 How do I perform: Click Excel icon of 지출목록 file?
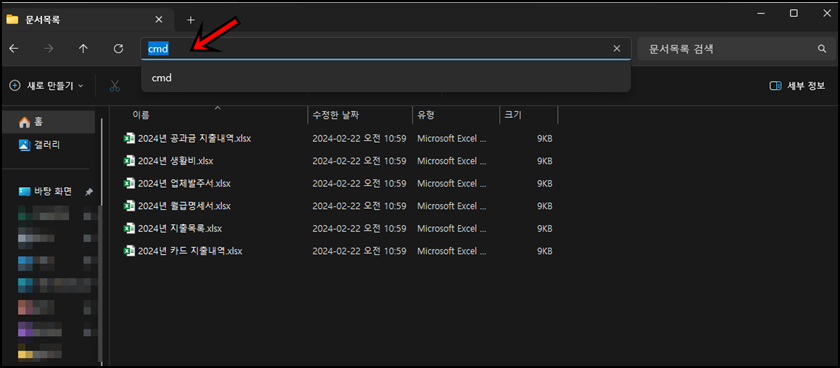tap(129, 228)
